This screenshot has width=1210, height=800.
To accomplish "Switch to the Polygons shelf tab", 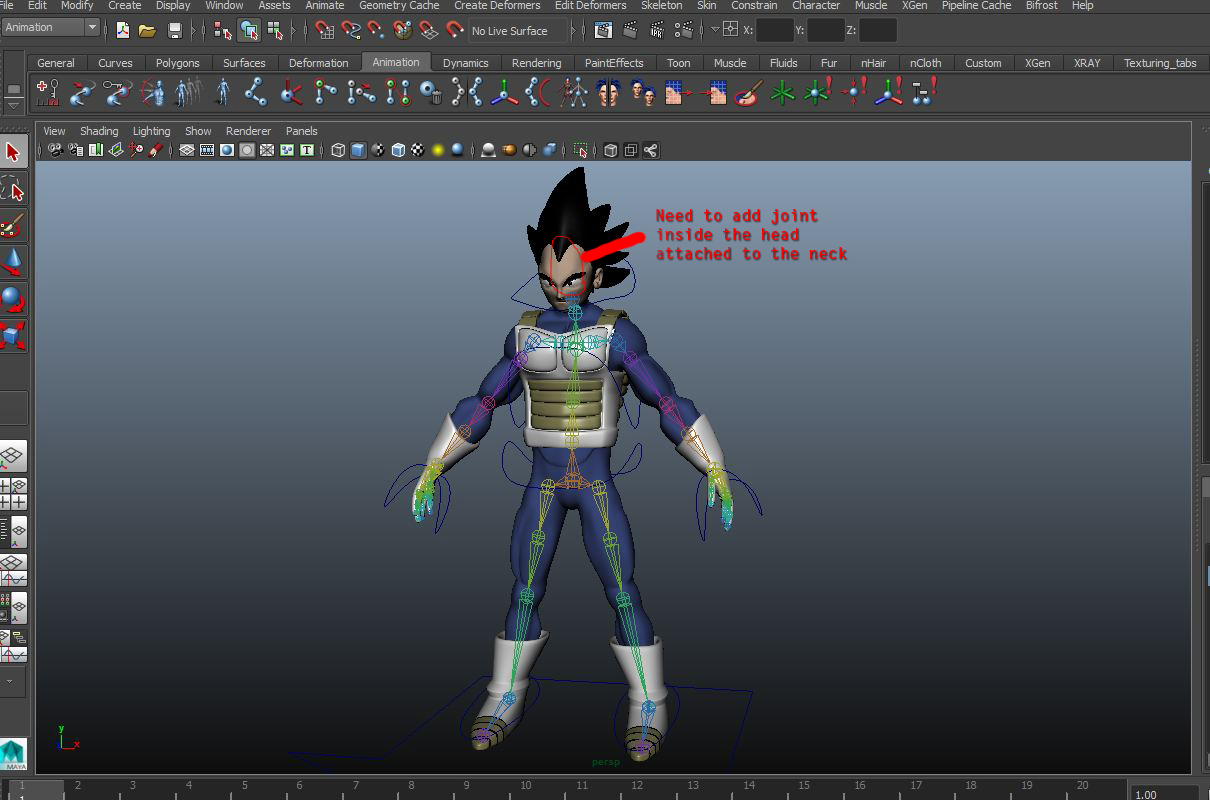I will [x=177, y=62].
